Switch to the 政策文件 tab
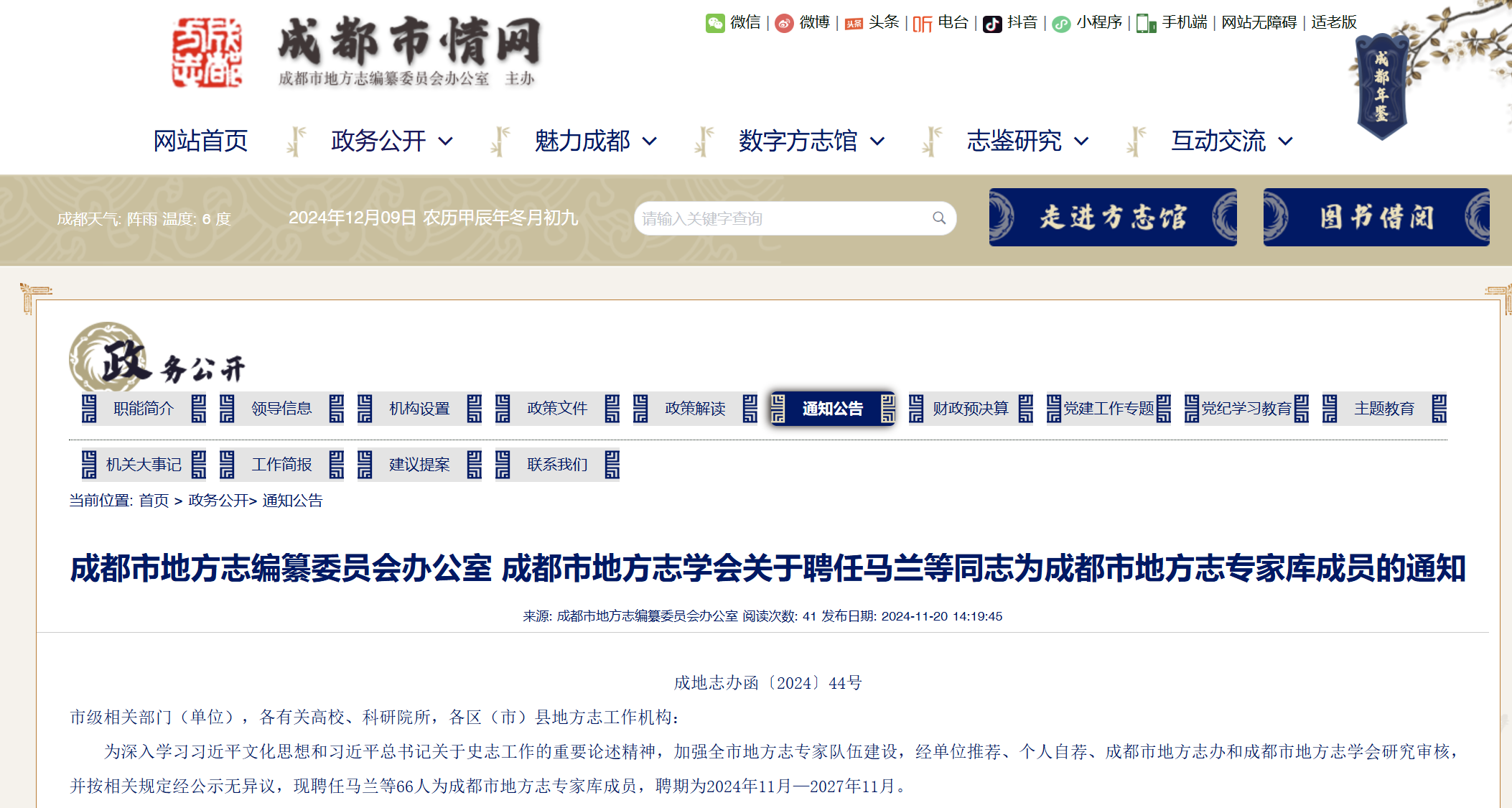 (x=557, y=409)
